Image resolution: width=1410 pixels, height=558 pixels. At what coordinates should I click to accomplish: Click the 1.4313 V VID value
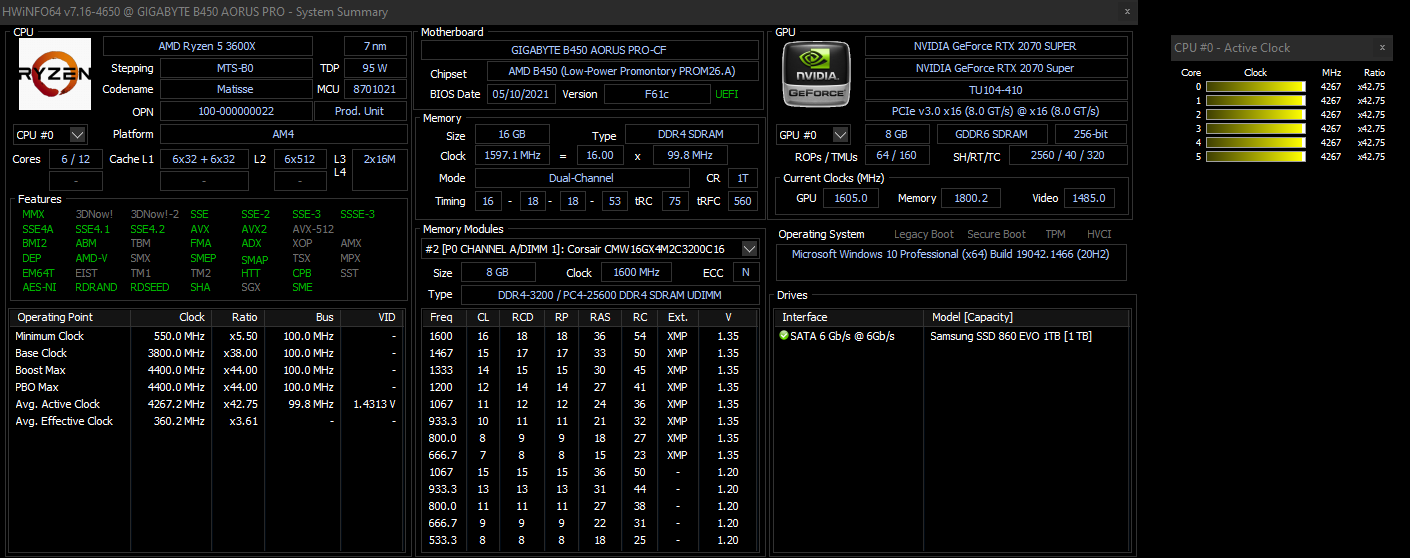coord(374,404)
